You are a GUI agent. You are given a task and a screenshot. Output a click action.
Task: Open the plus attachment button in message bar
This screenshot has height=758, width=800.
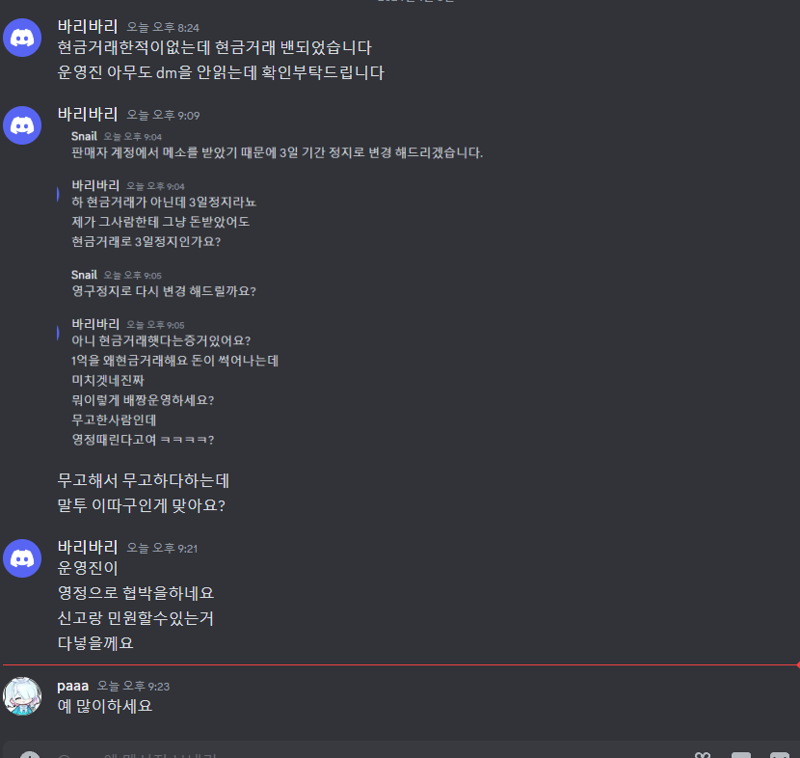[30, 755]
